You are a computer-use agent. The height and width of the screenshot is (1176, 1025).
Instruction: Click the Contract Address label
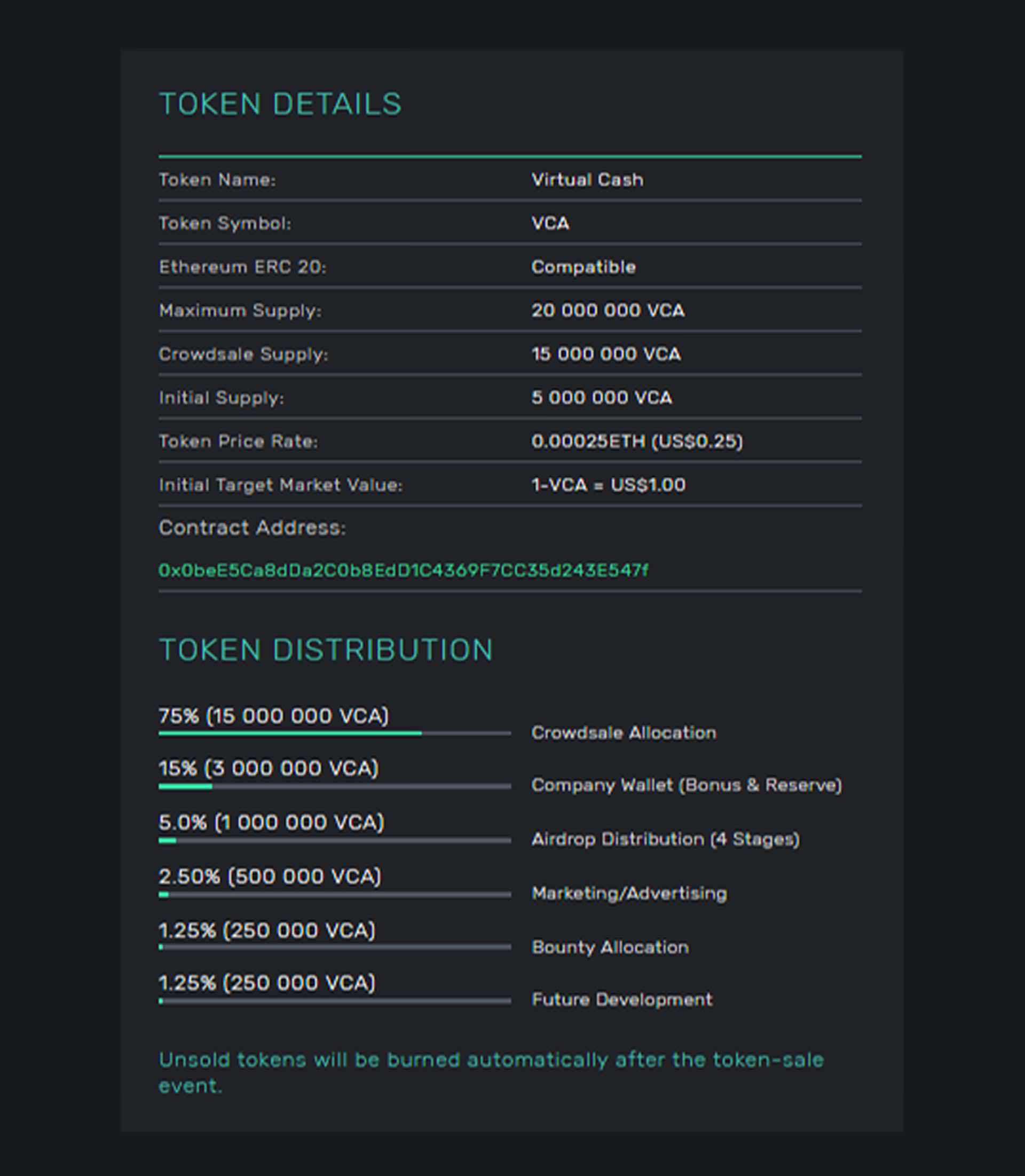point(252,527)
